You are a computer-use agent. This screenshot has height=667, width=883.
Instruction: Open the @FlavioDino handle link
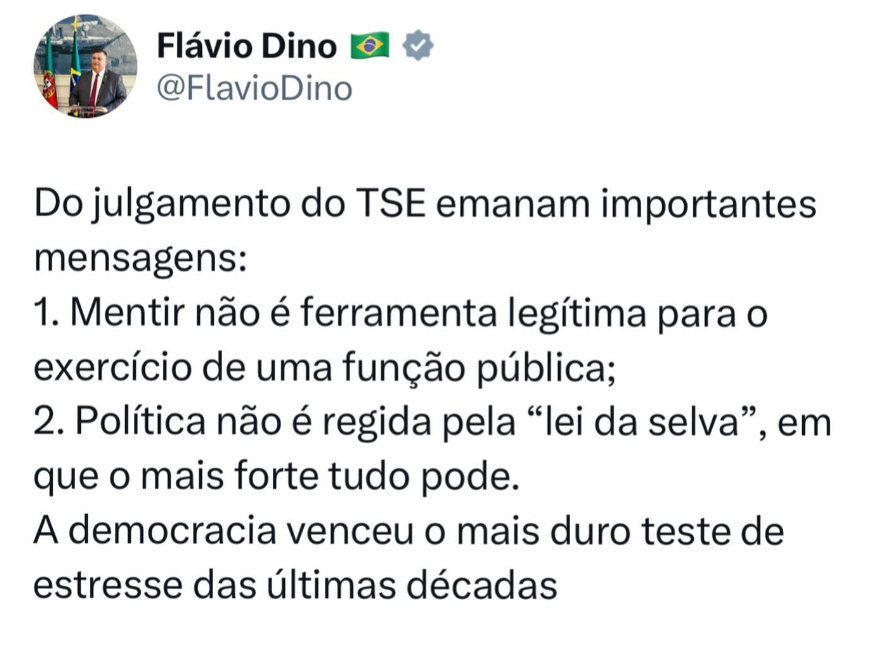pyautogui.click(x=255, y=89)
